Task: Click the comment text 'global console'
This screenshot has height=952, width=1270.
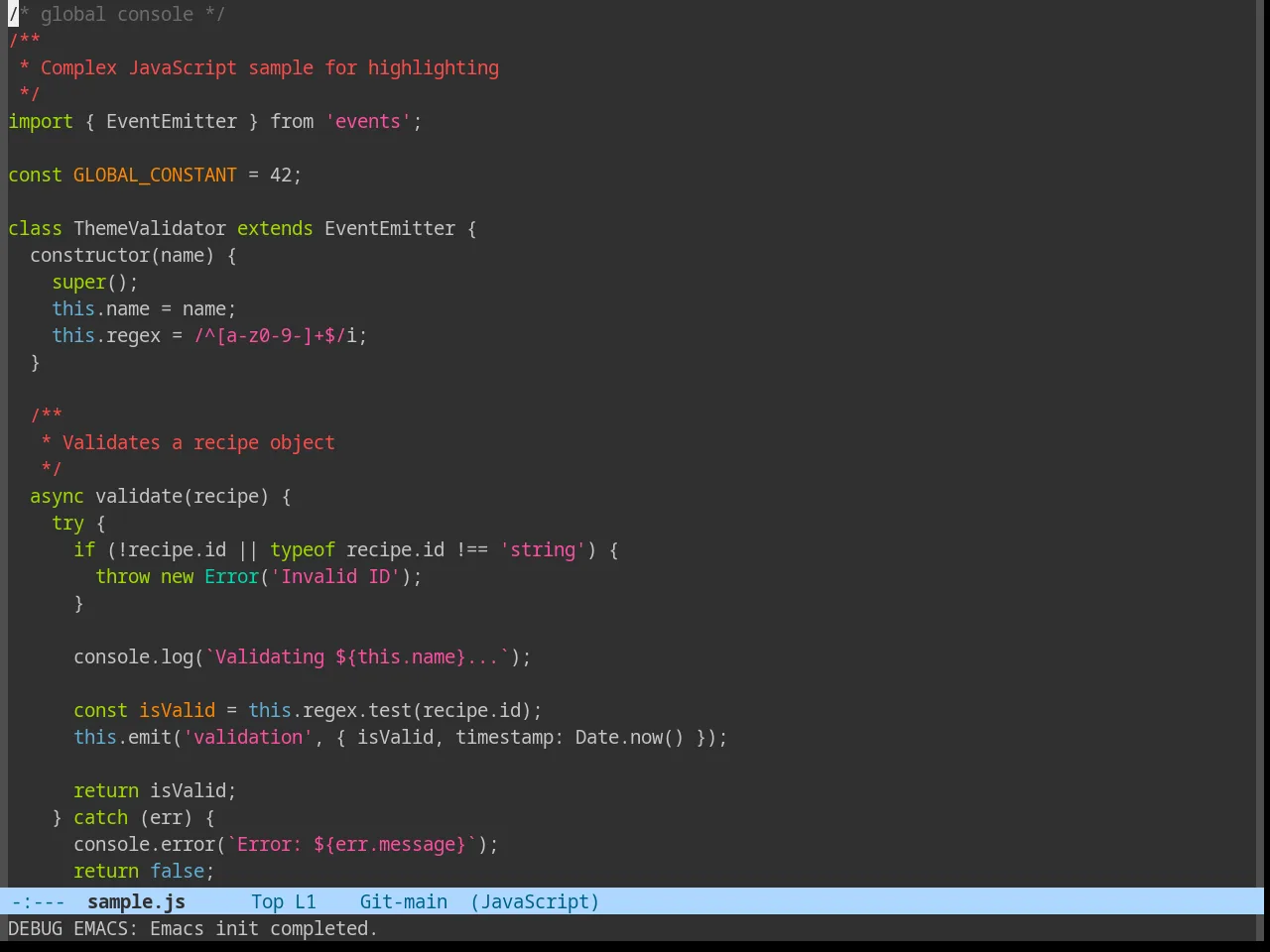Action: coord(117,14)
